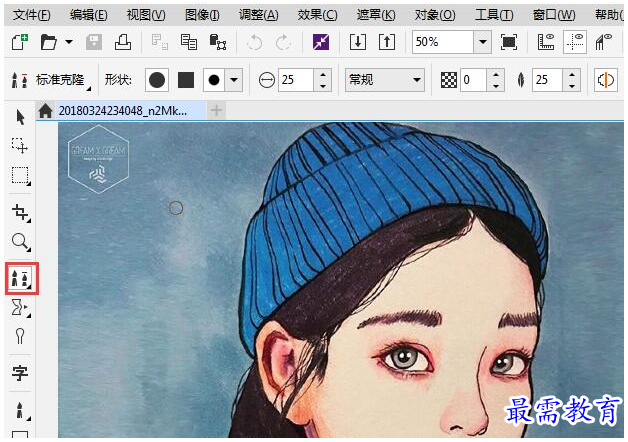Click the feather value field showing 25
Viewport: 628px width, 442px height.
point(547,80)
